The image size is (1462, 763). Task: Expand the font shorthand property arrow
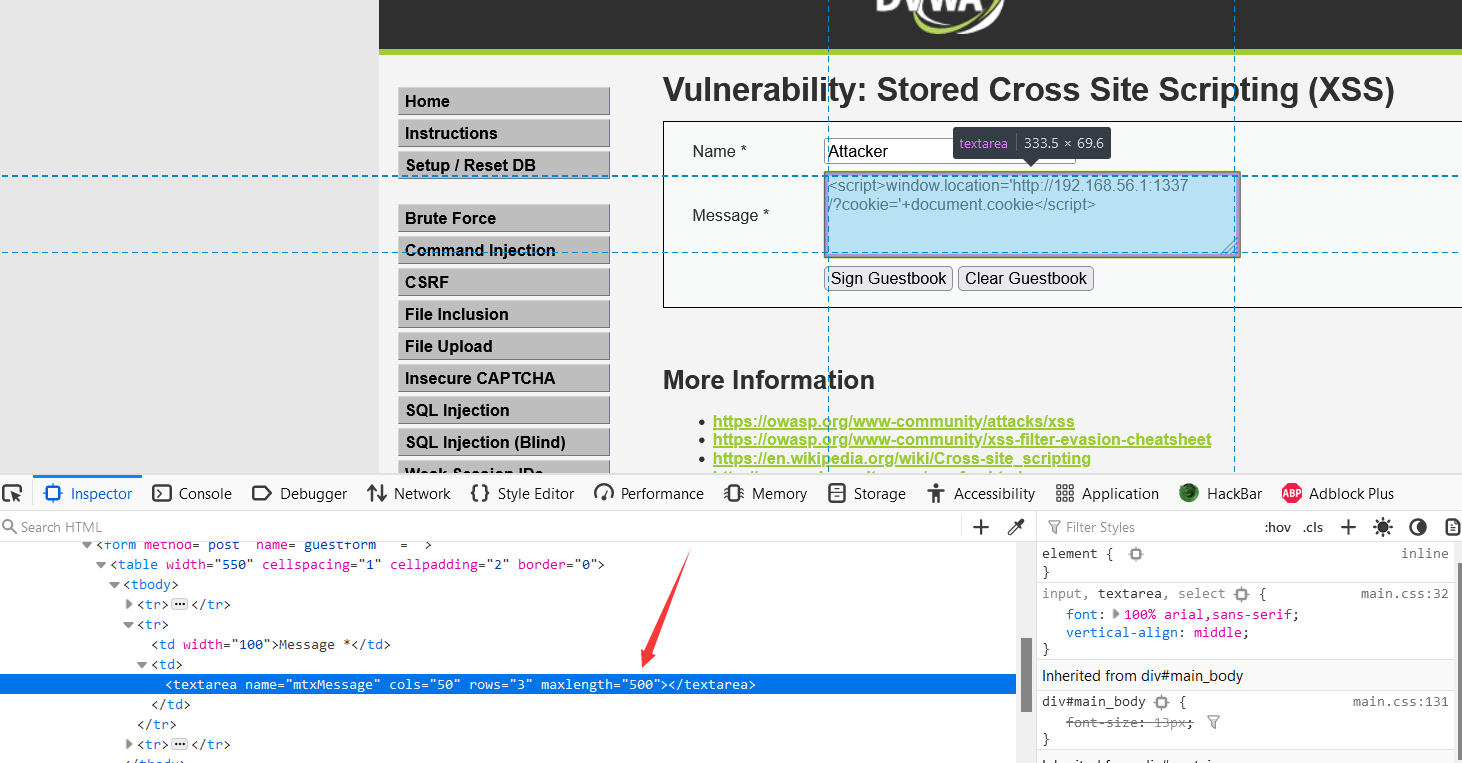(1117, 614)
